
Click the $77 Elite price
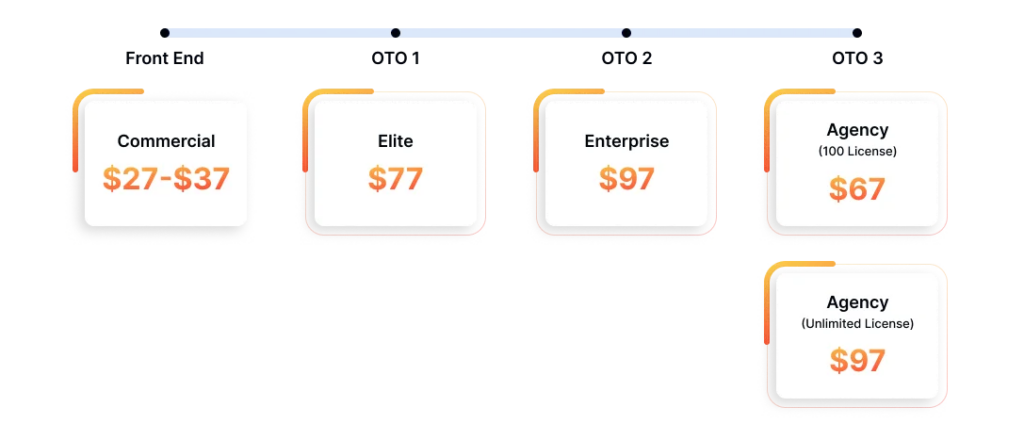click(395, 179)
